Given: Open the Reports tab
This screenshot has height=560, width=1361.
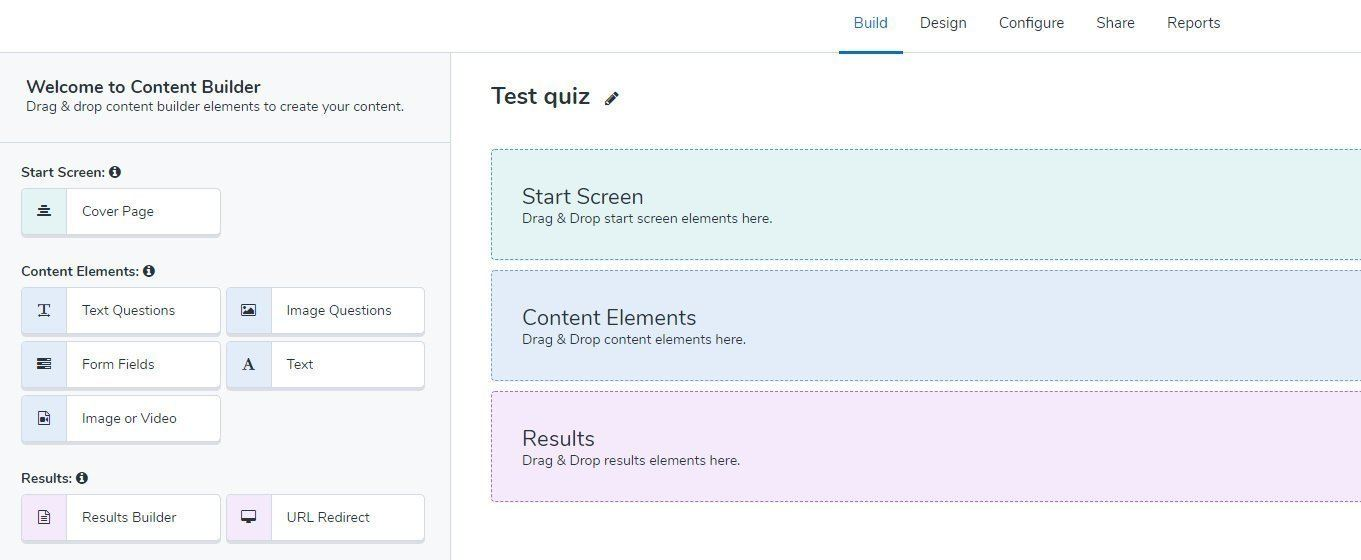Looking at the screenshot, I should point(1193,23).
